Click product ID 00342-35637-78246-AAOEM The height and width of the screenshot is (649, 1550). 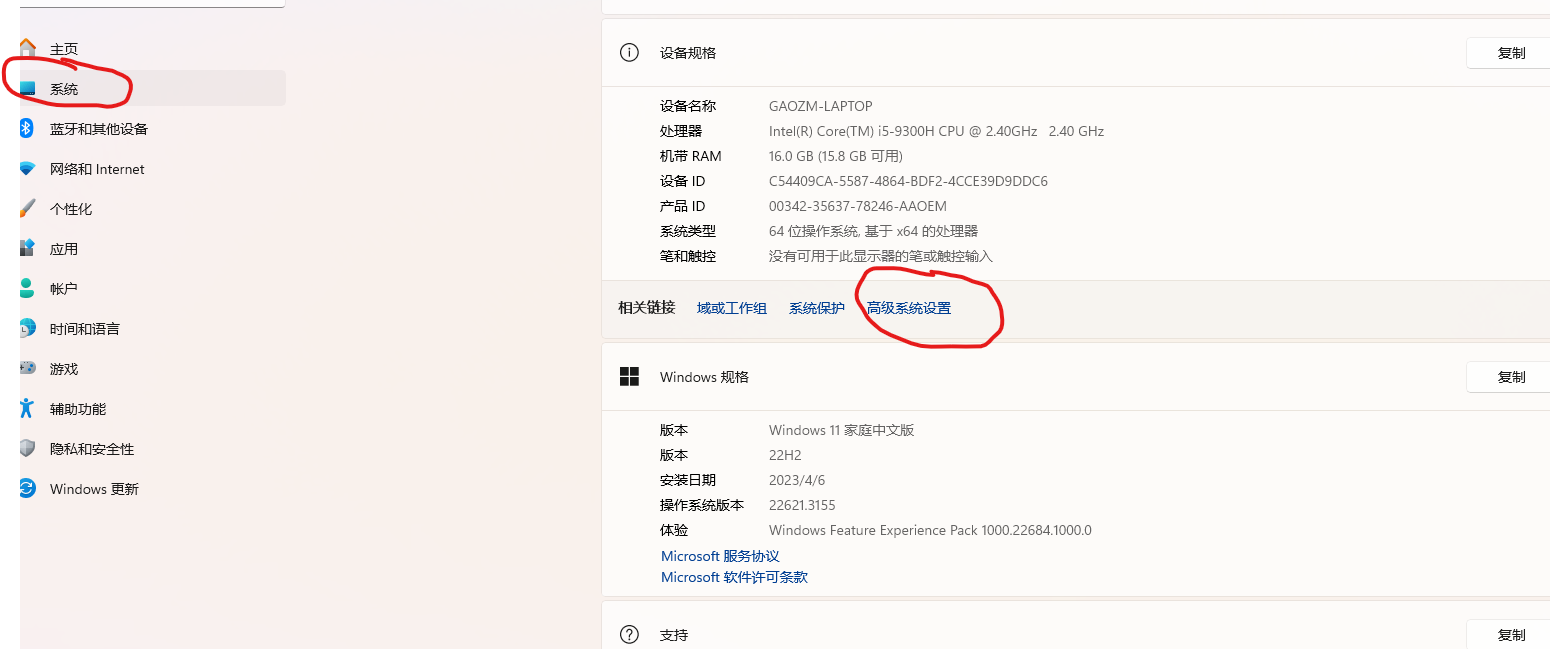click(x=857, y=206)
